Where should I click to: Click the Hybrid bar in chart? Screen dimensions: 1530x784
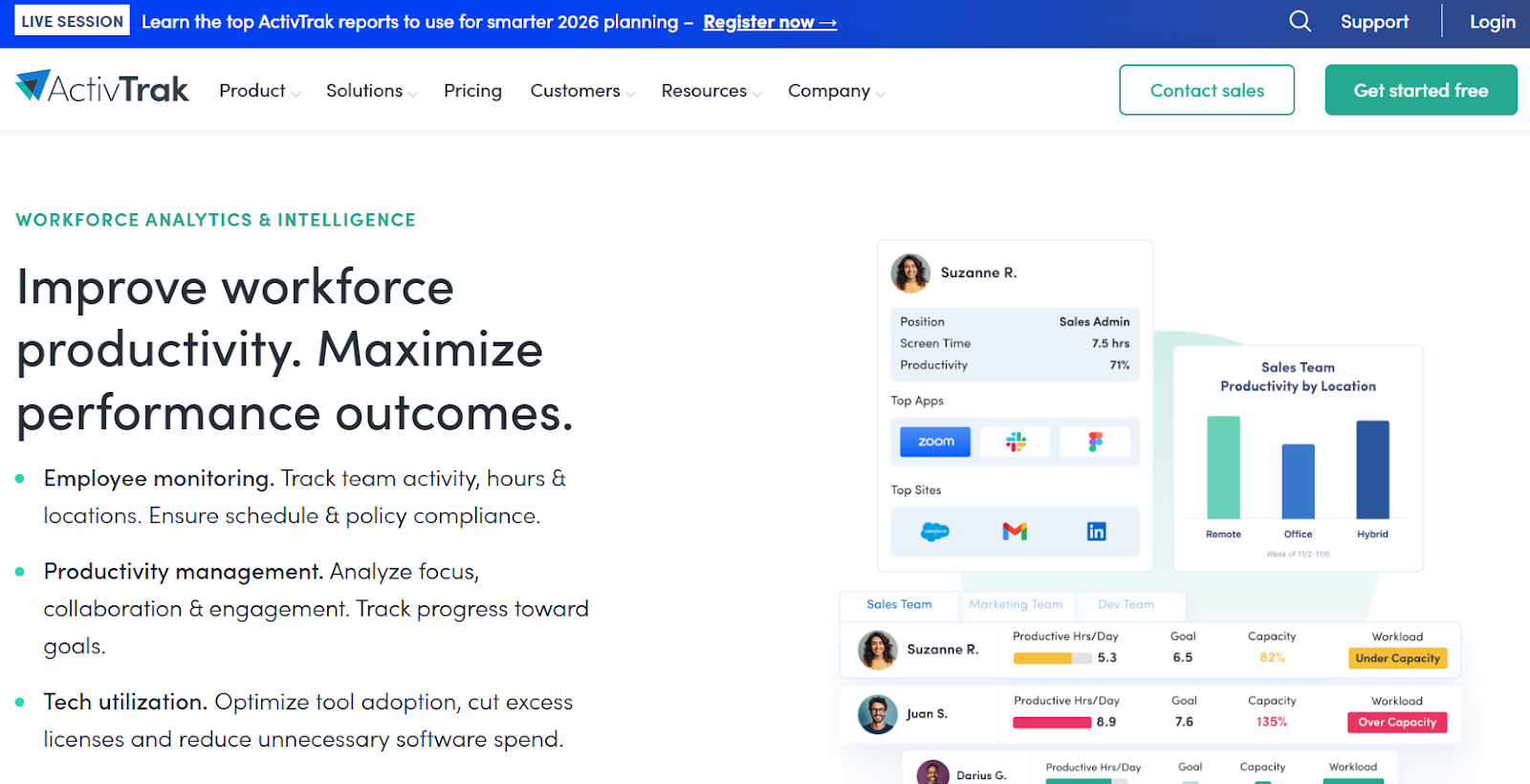1372,469
